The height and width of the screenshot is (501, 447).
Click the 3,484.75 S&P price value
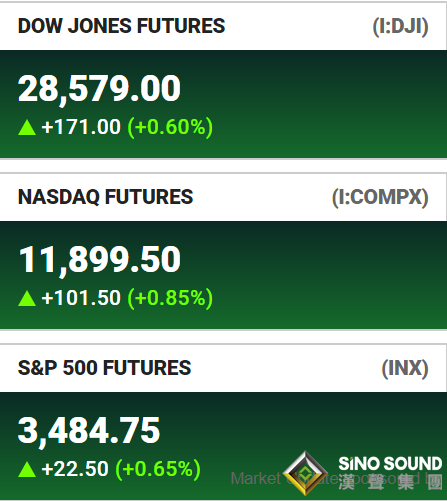[x=89, y=431]
